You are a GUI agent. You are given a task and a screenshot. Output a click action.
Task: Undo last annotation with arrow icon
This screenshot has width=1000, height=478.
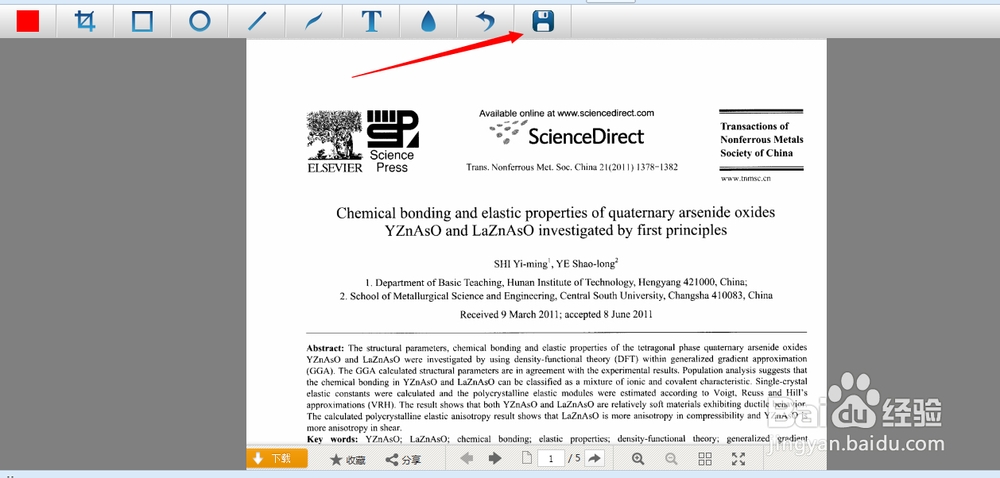[485, 22]
